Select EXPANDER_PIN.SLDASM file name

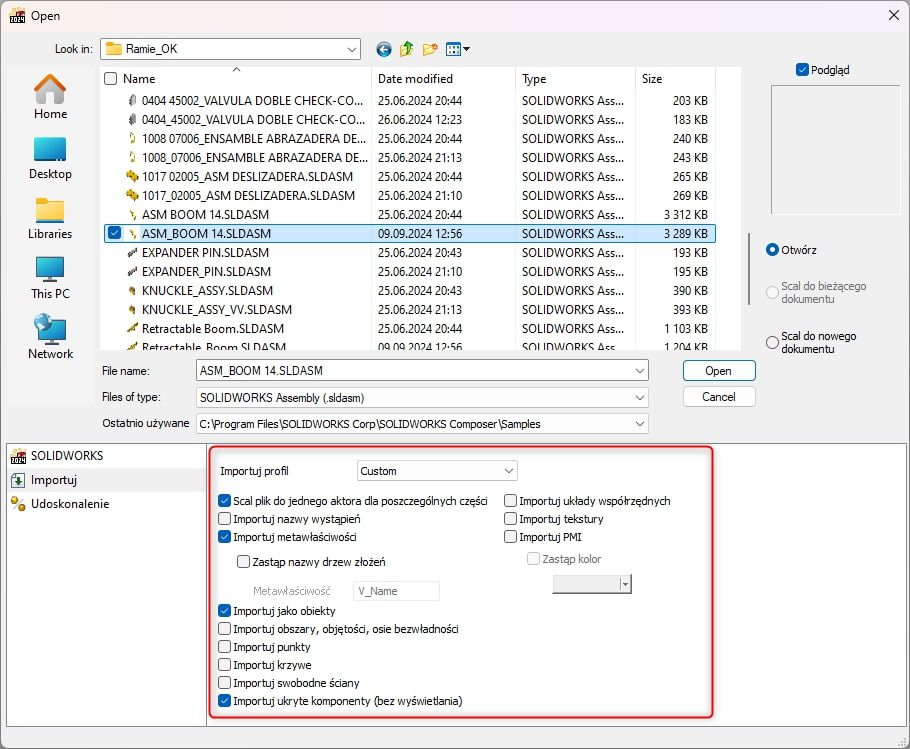tap(207, 272)
